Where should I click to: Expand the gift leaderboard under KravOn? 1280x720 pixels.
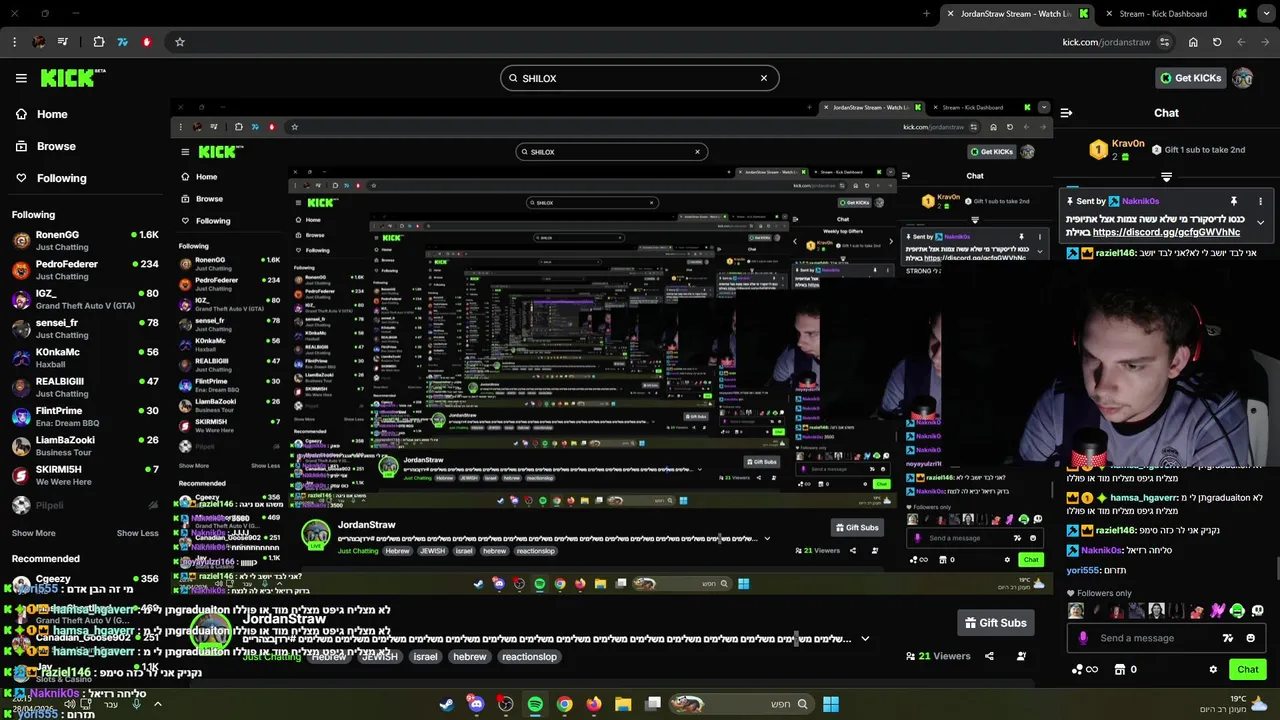(1166, 177)
